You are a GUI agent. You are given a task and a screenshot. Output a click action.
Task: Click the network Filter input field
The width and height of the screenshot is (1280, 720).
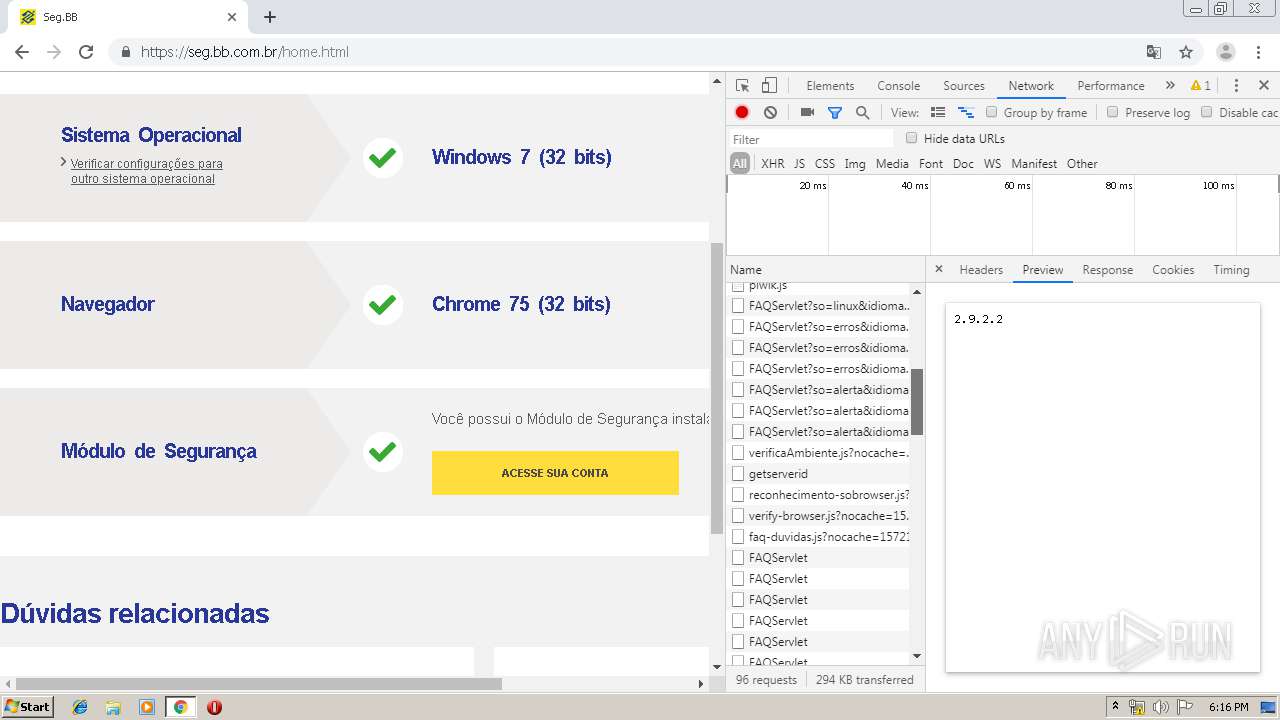point(811,139)
